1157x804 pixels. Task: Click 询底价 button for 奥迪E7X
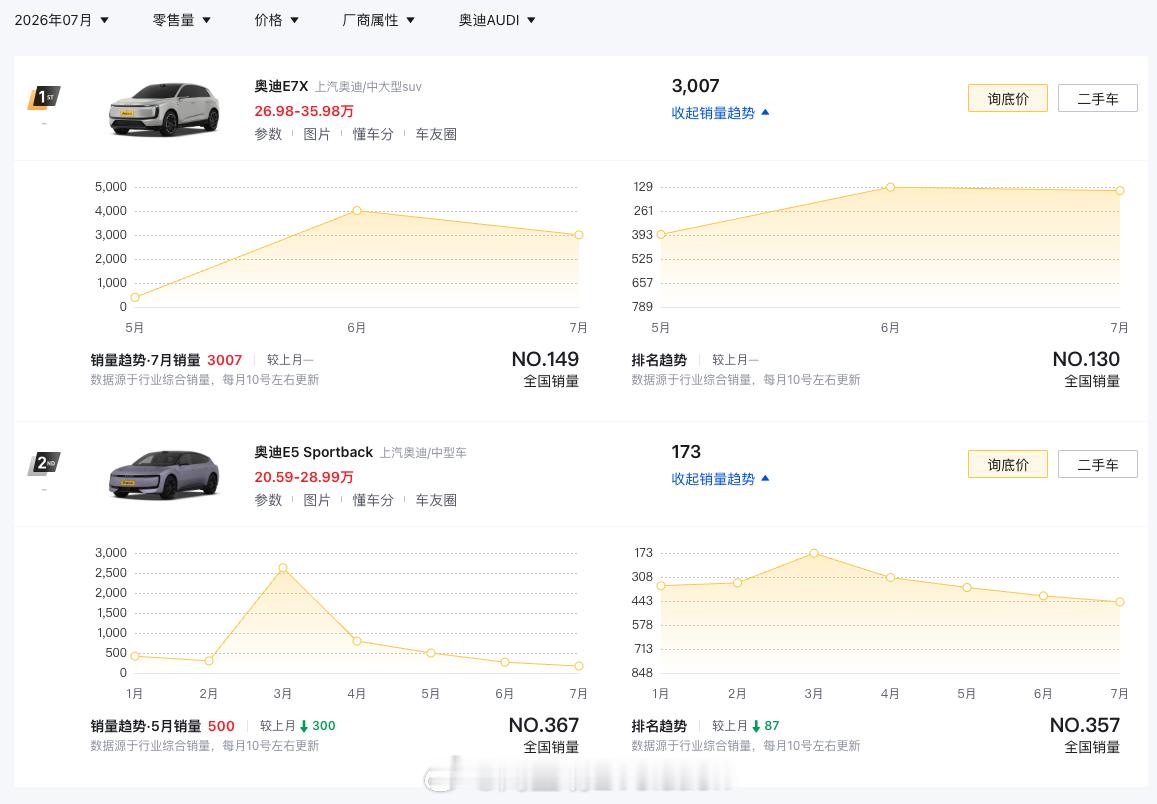[1007, 98]
